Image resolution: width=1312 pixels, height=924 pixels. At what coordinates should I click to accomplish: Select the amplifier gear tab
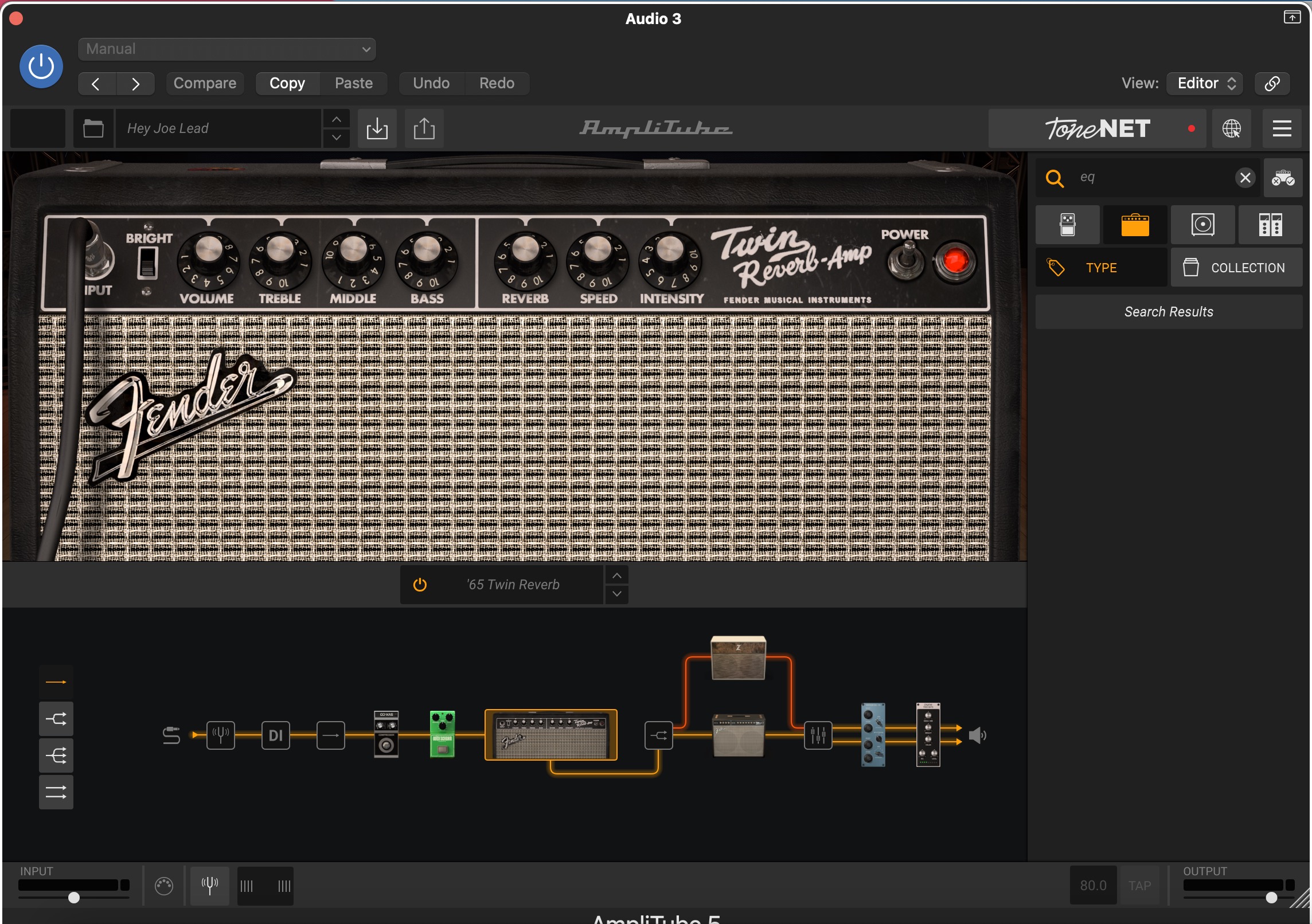click(x=1135, y=225)
